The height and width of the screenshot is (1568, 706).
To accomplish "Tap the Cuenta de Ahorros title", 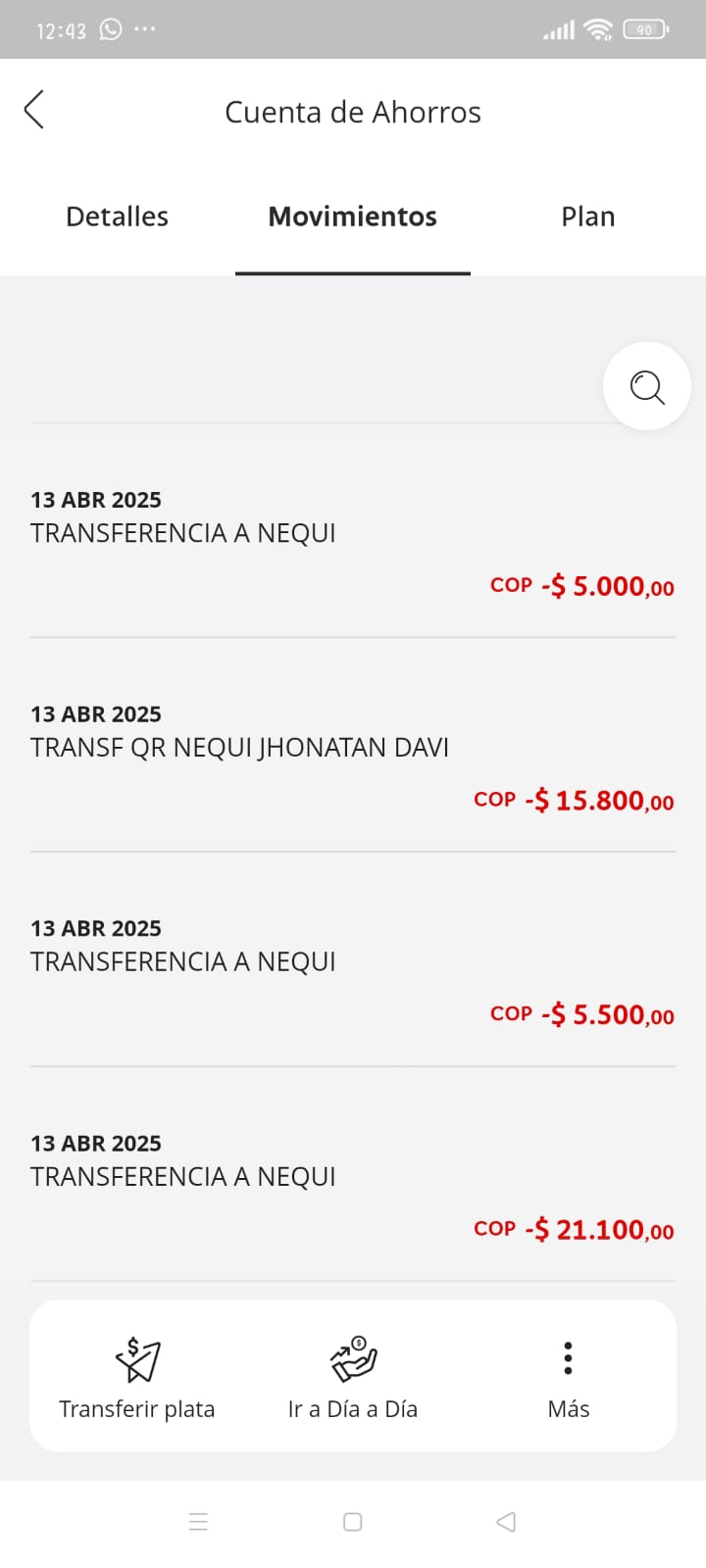I will tap(353, 113).
